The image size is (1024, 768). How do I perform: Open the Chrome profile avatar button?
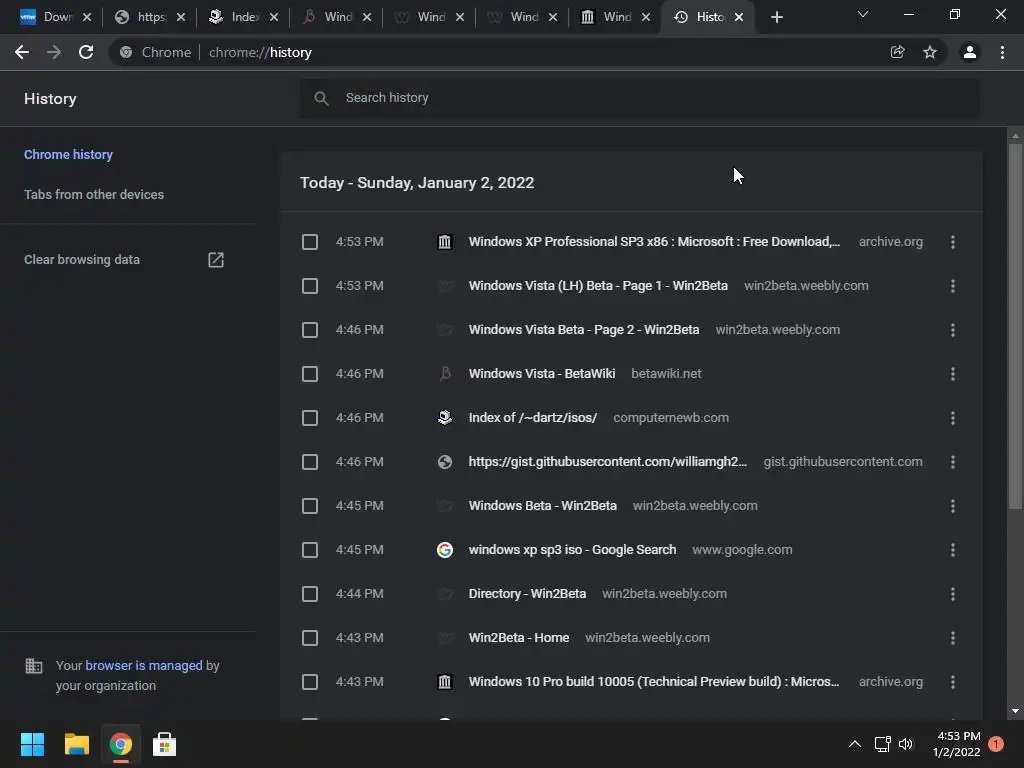(970, 52)
